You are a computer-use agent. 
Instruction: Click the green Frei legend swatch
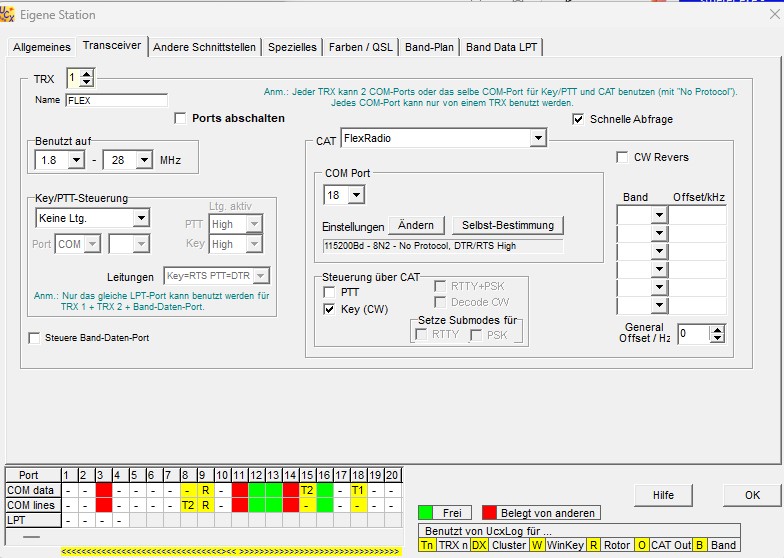(427, 513)
